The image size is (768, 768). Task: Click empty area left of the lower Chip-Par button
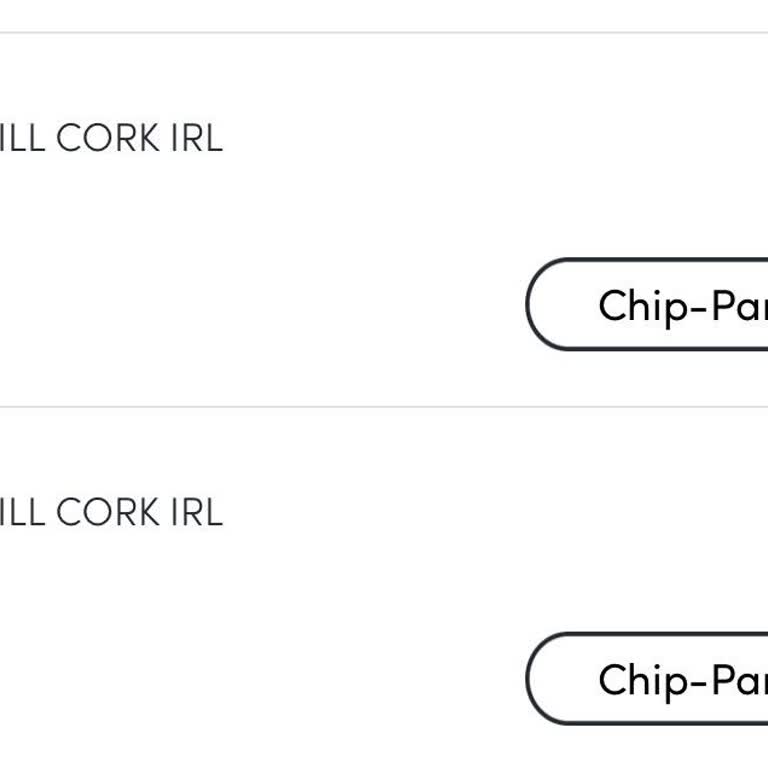click(x=300, y=679)
